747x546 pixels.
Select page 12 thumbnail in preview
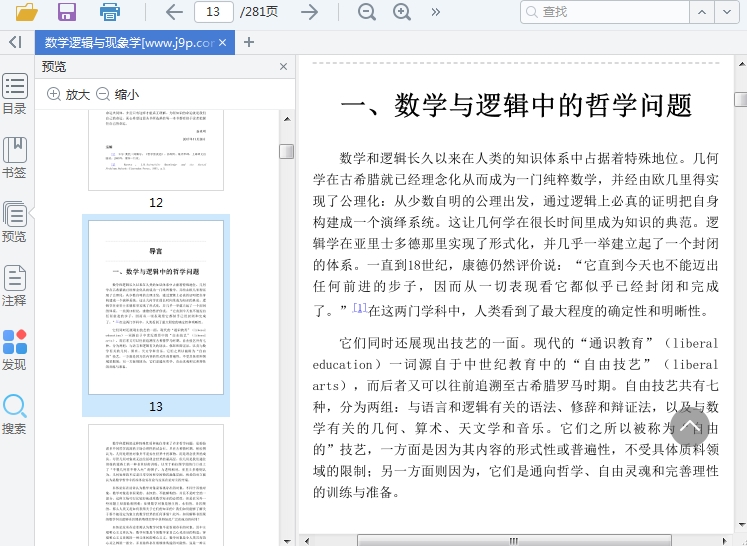point(156,150)
